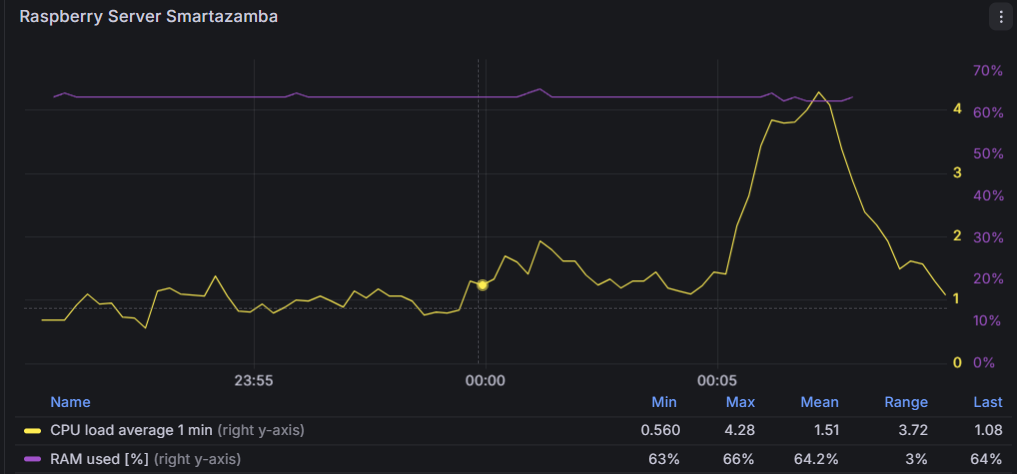
Task: Sort legend by Name column header
Action: tap(70, 402)
